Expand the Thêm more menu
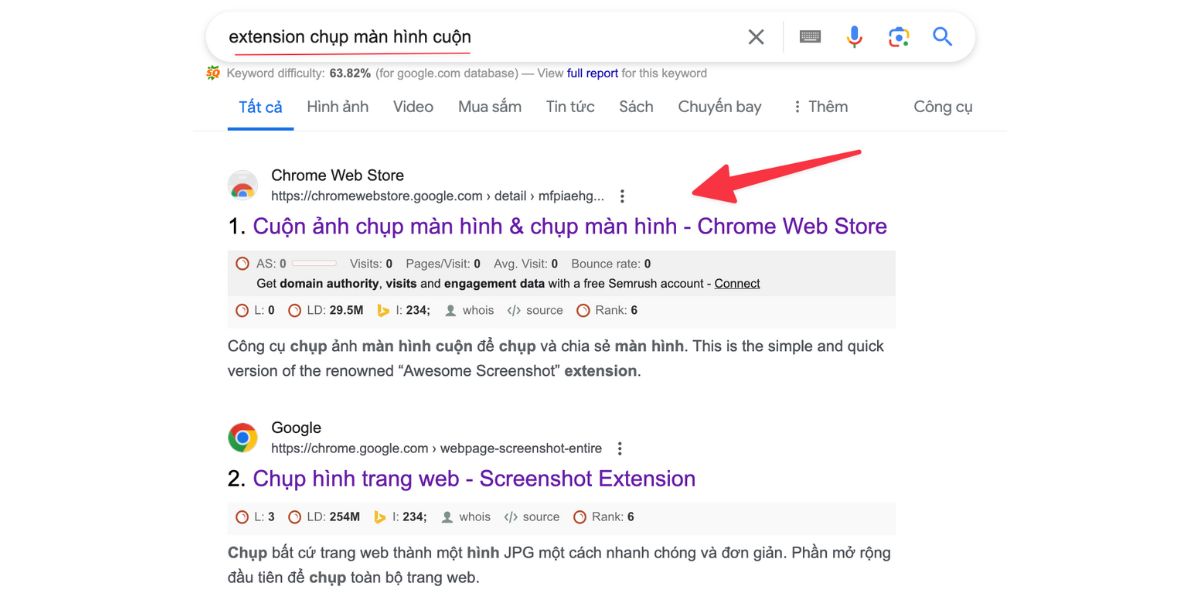The height and width of the screenshot is (600, 1200). pyautogui.click(x=819, y=107)
